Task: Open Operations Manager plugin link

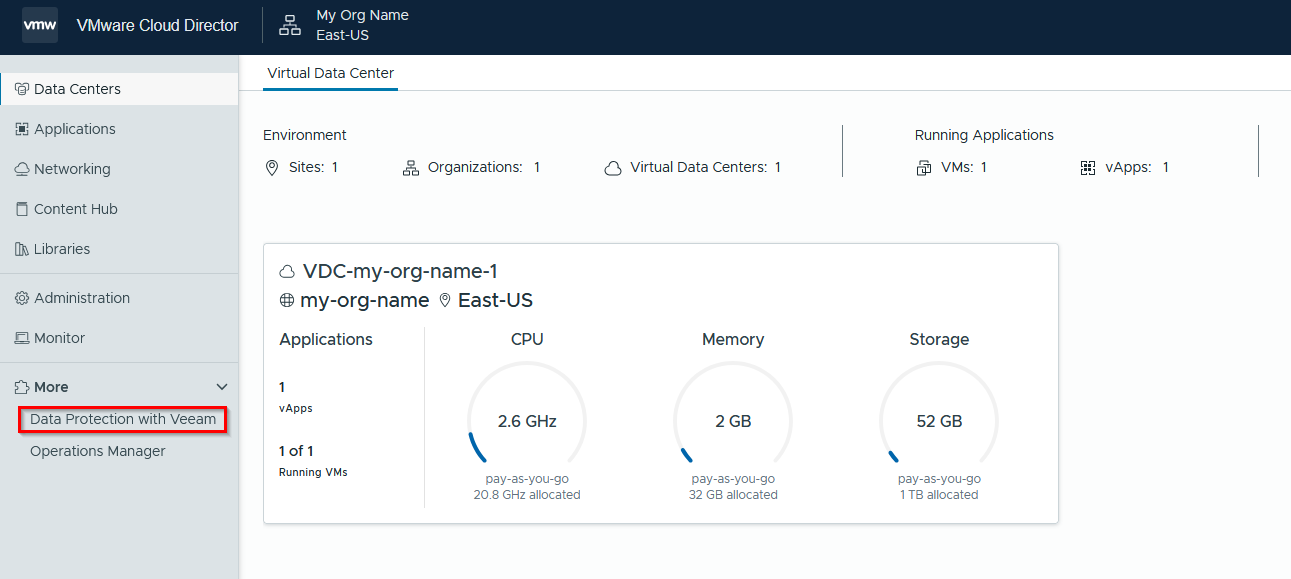Action: click(98, 451)
